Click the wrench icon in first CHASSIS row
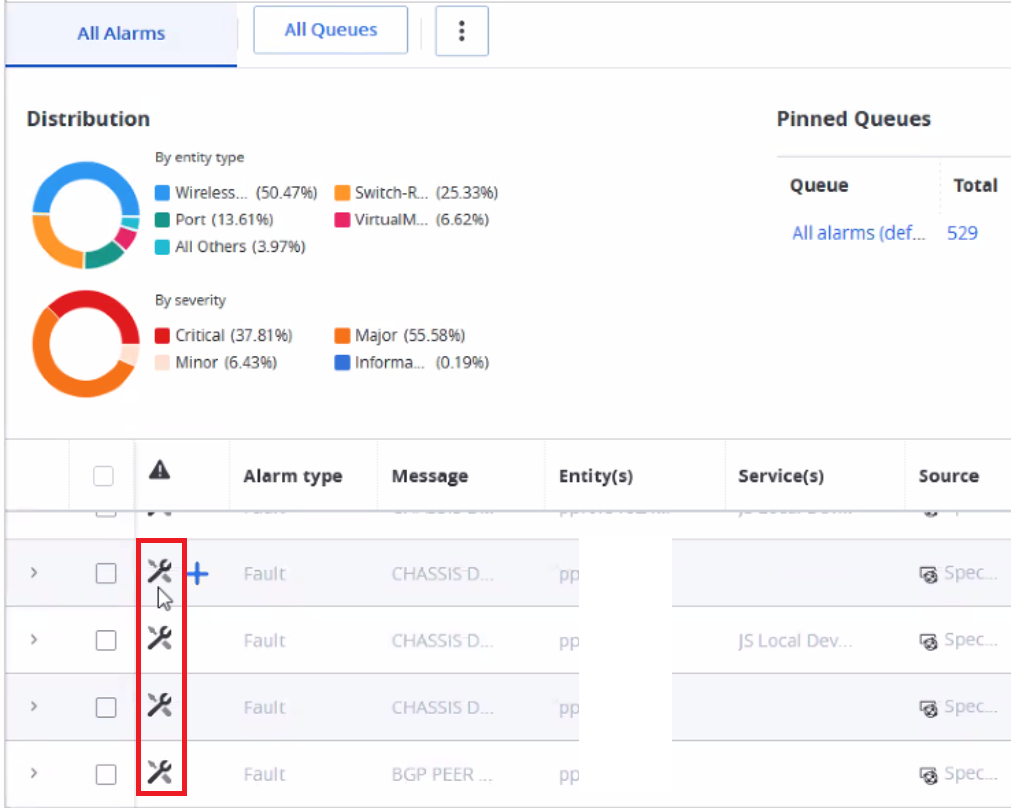The height and width of the screenshot is (808, 1011). 160,572
